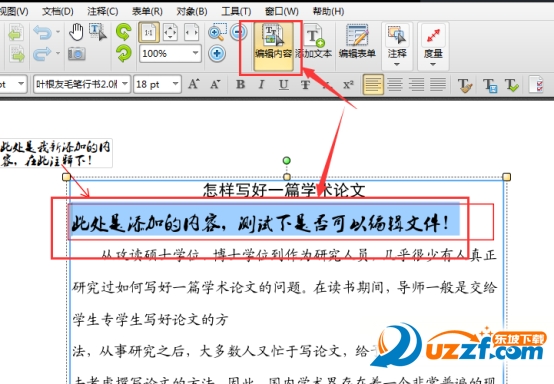Image resolution: width=554 pixels, height=384 pixels.
Task: Expand the 注释 (Comment) tool dropdown
Action: coord(397,65)
